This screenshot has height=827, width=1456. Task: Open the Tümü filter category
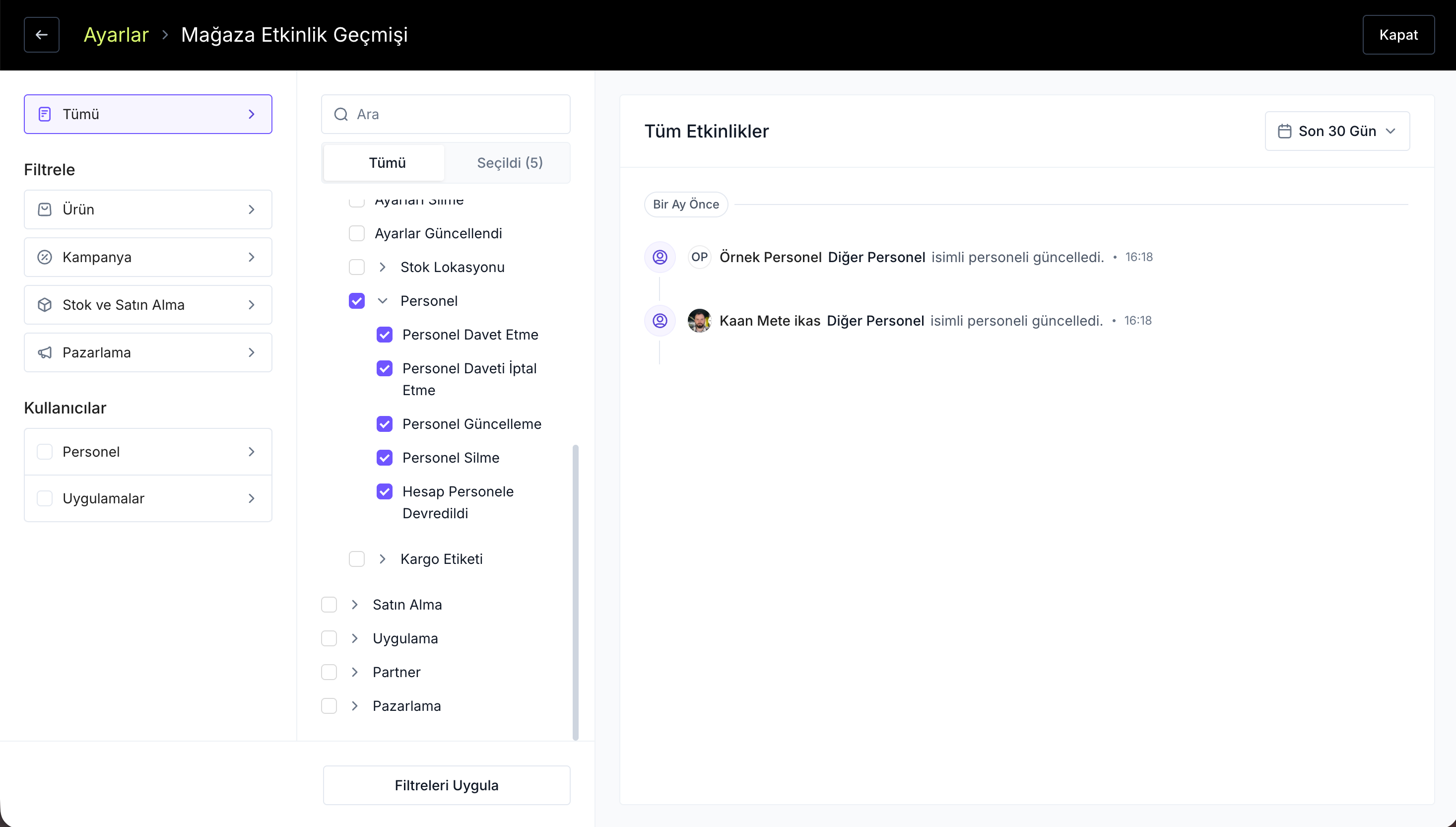pyautogui.click(x=148, y=114)
